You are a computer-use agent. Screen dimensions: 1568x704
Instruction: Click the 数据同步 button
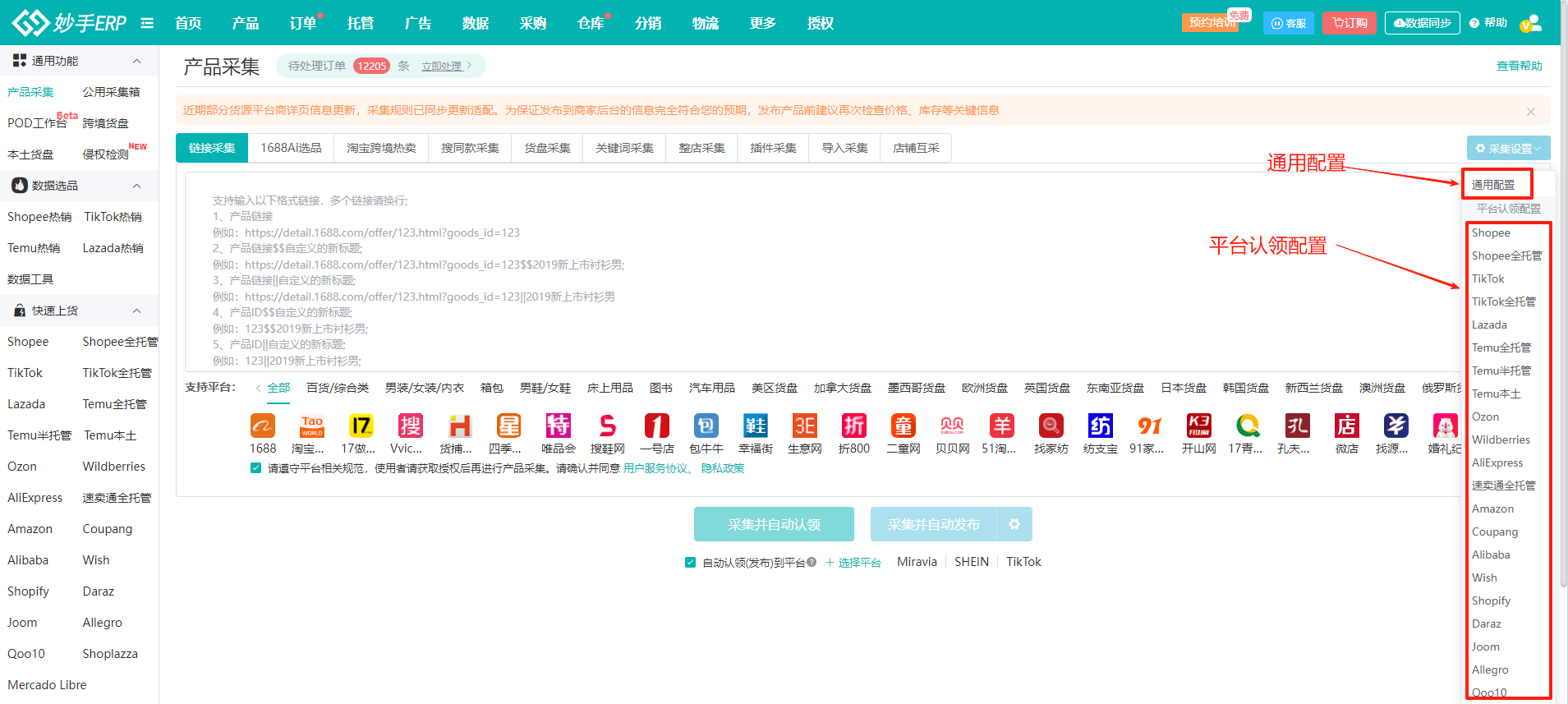[1423, 23]
